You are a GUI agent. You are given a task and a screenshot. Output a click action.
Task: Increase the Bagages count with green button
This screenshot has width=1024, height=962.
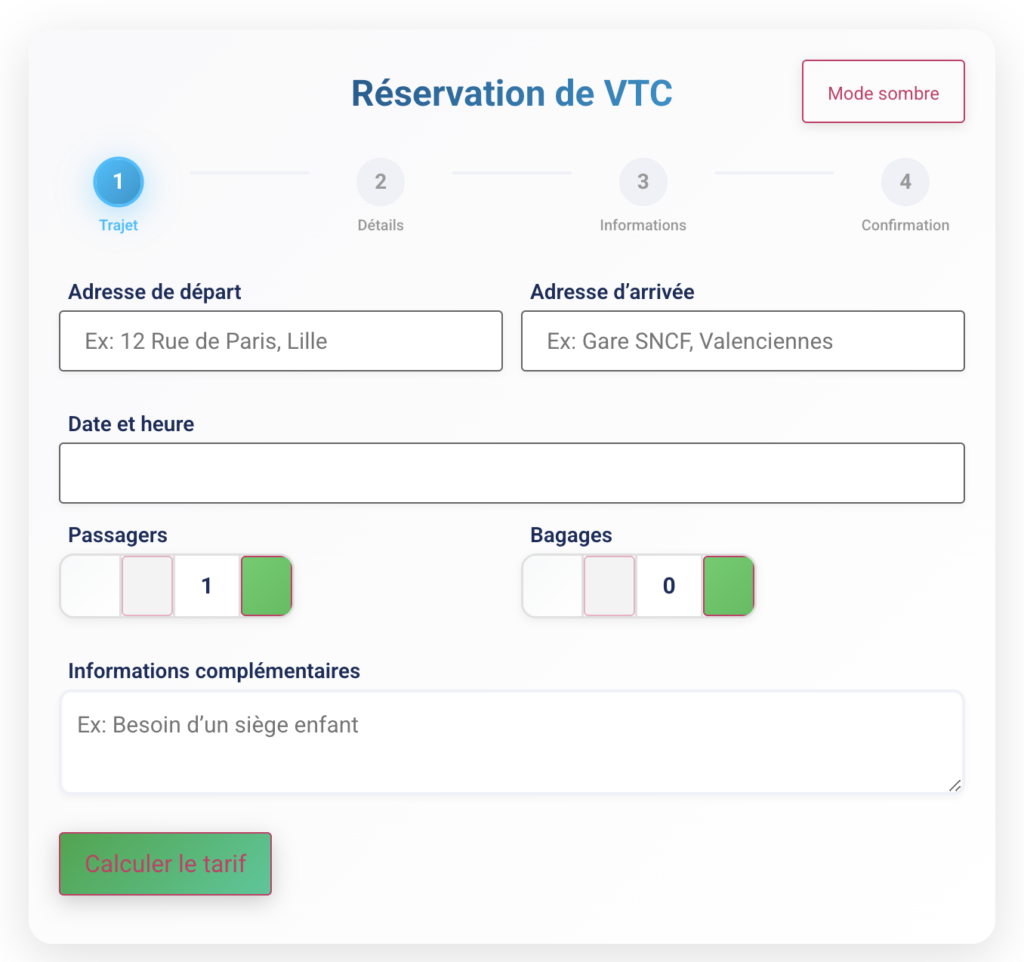728,586
